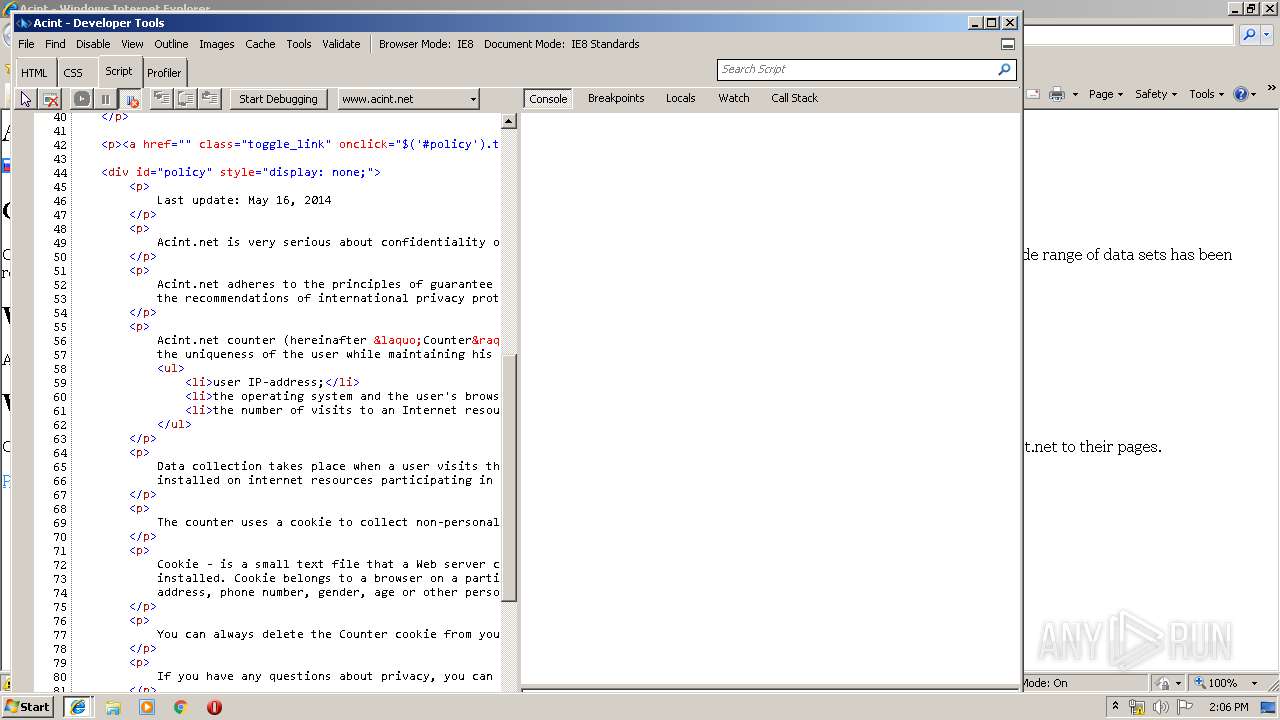Open the Breakpoints pane tab
This screenshot has width=1280, height=720.
pyautogui.click(x=616, y=98)
